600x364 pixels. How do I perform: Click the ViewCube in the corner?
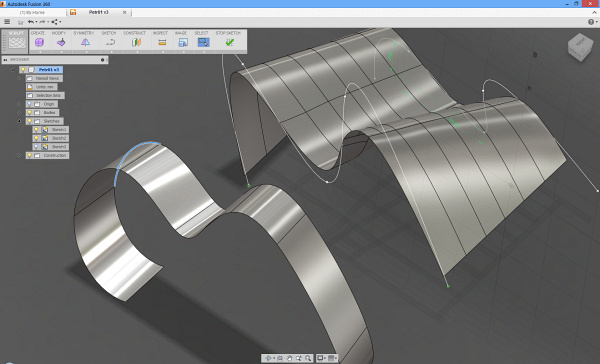(x=580, y=47)
